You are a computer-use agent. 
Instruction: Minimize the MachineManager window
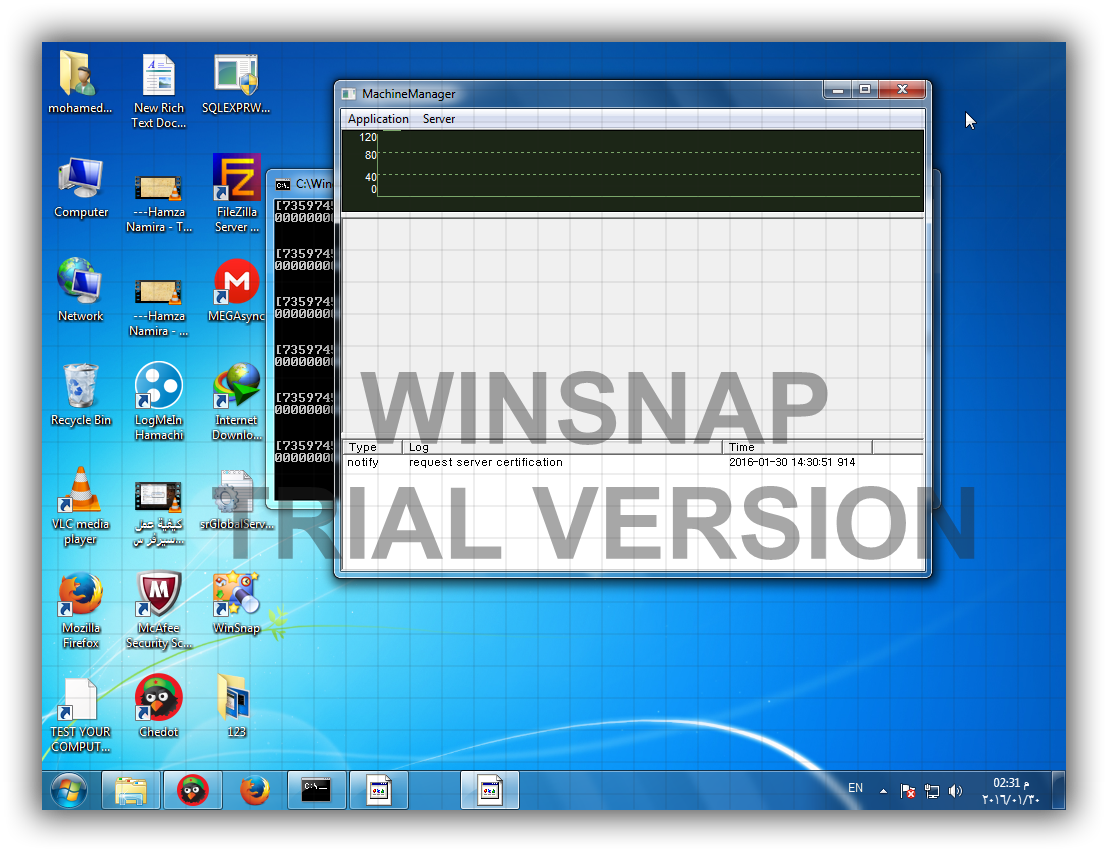click(837, 90)
